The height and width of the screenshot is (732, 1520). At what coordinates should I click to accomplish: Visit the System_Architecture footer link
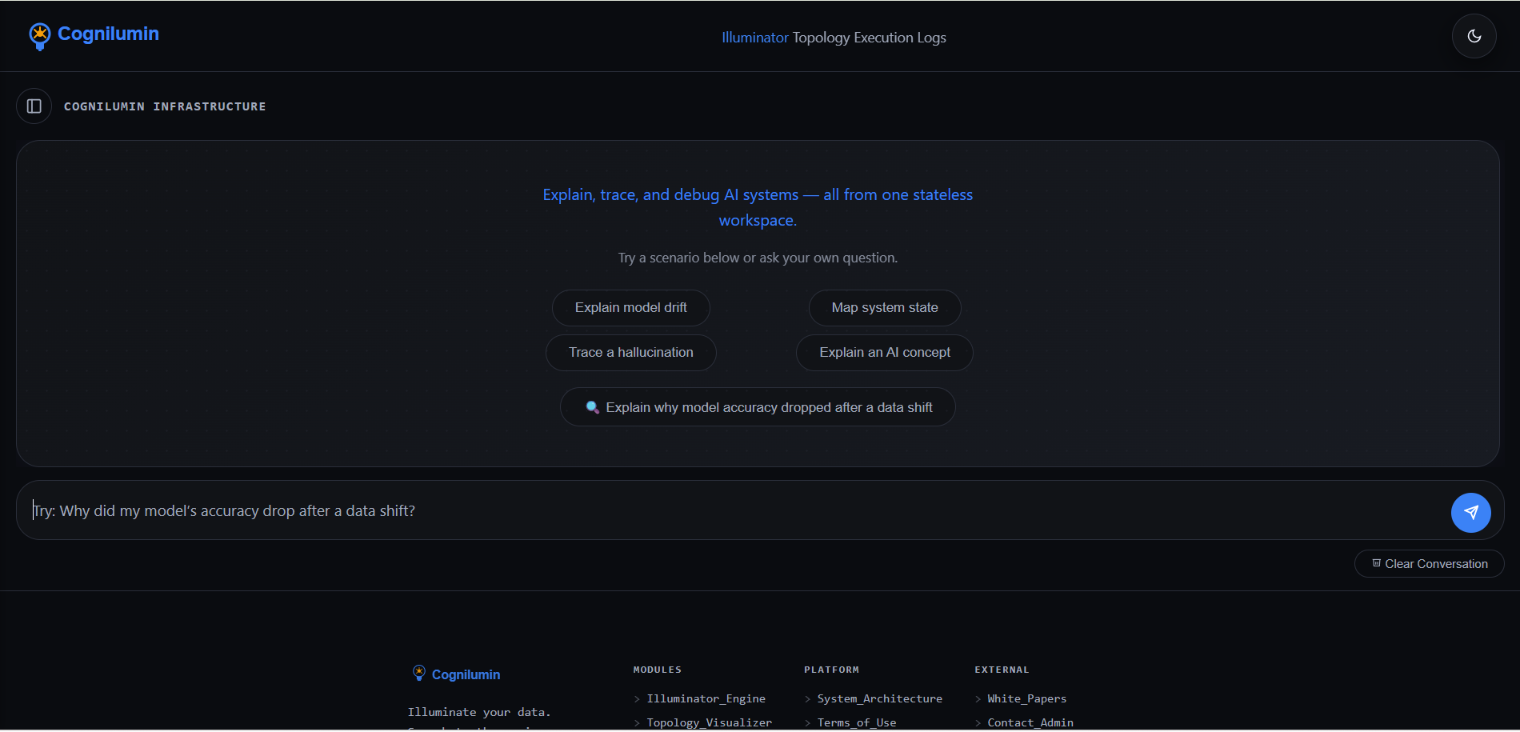pos(879,699)
